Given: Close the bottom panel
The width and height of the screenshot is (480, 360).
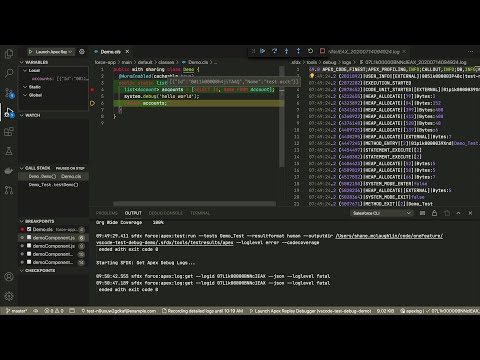Looking at the screenshot, I should coord(470,213).
